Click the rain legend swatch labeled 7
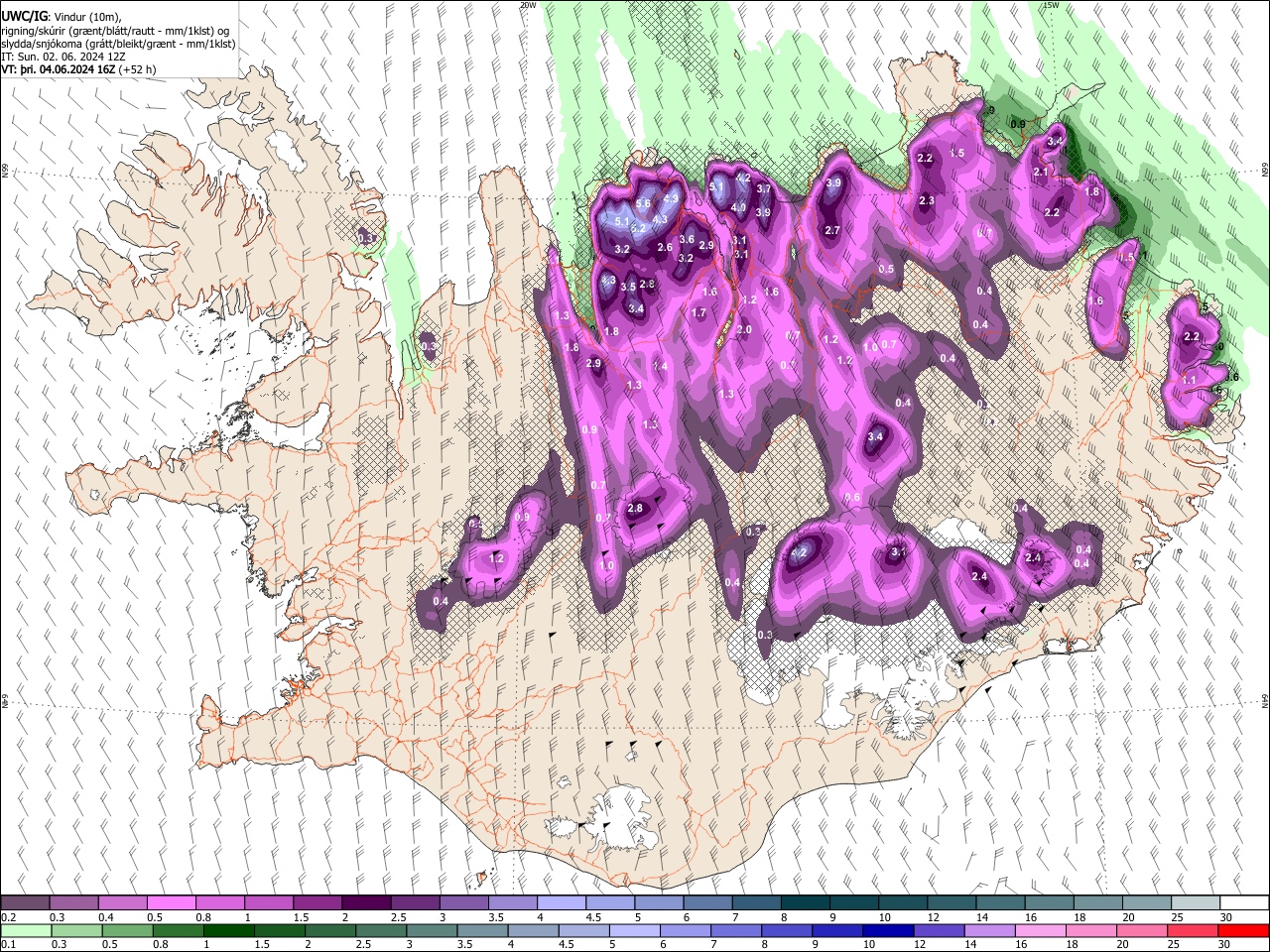Viewport: 1270px width, 952px height. 736,931
